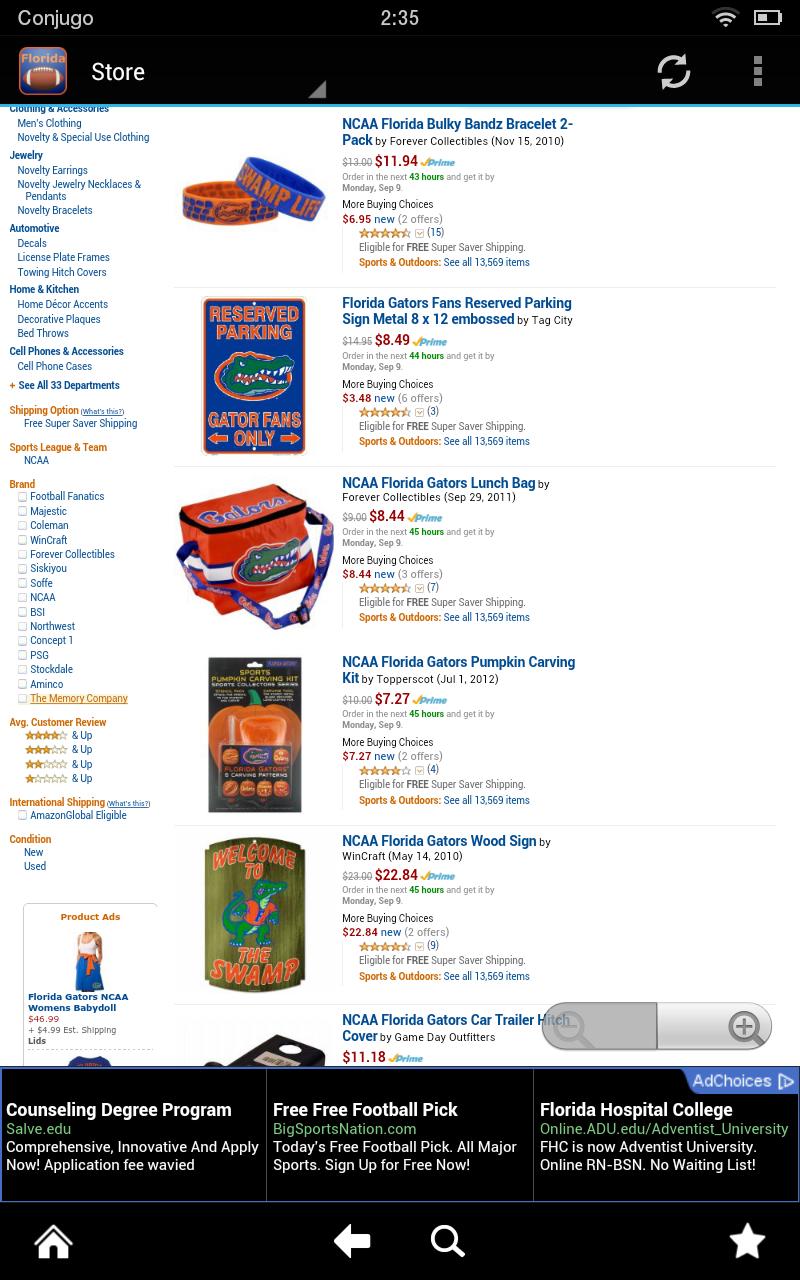The image size is (800, 1280).
Task: Enable the AmazonGlobal Eligible checkbox
Action: click(x=22, y=815)
